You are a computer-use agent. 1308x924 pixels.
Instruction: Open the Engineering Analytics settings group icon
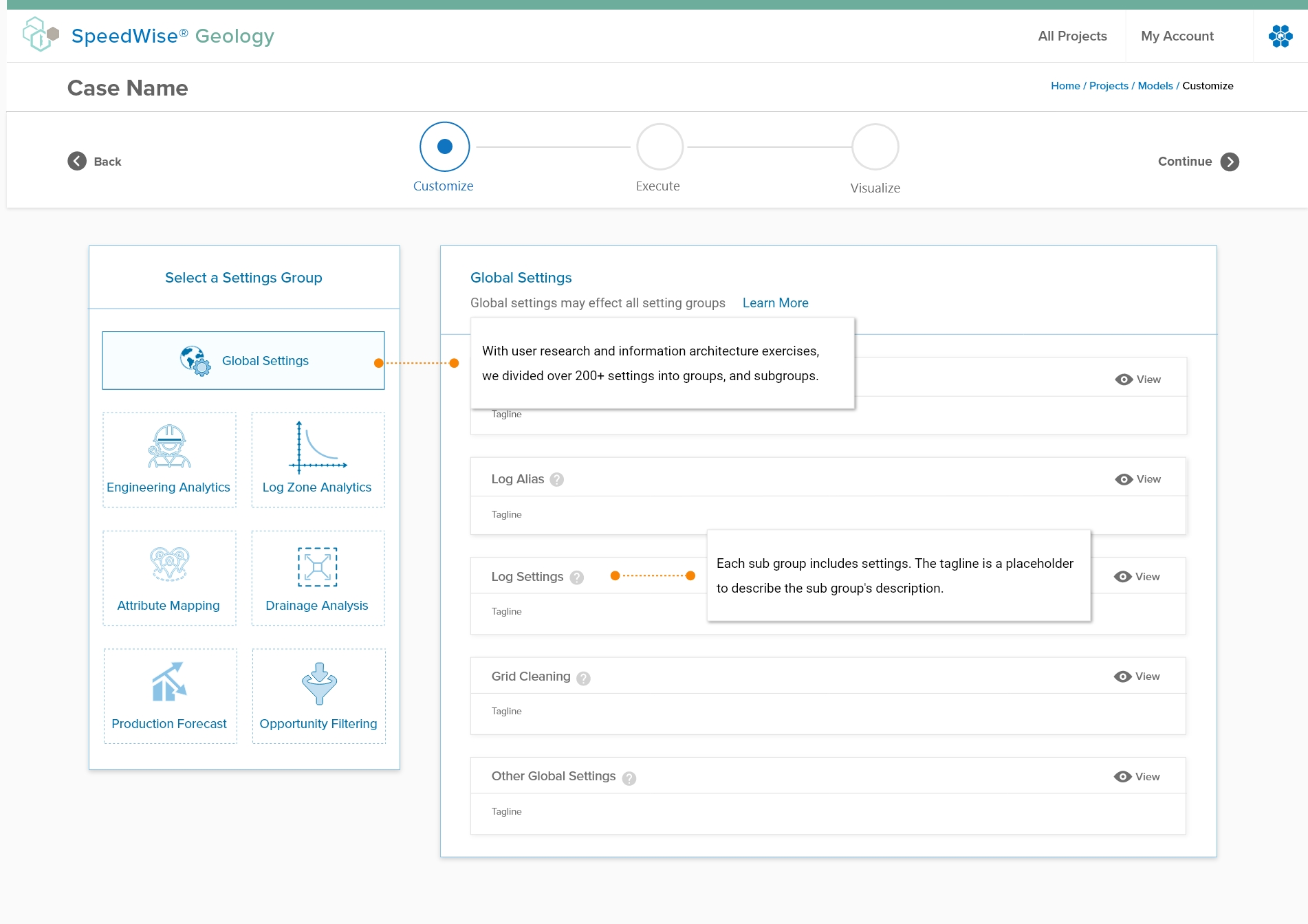pos(169,447)
